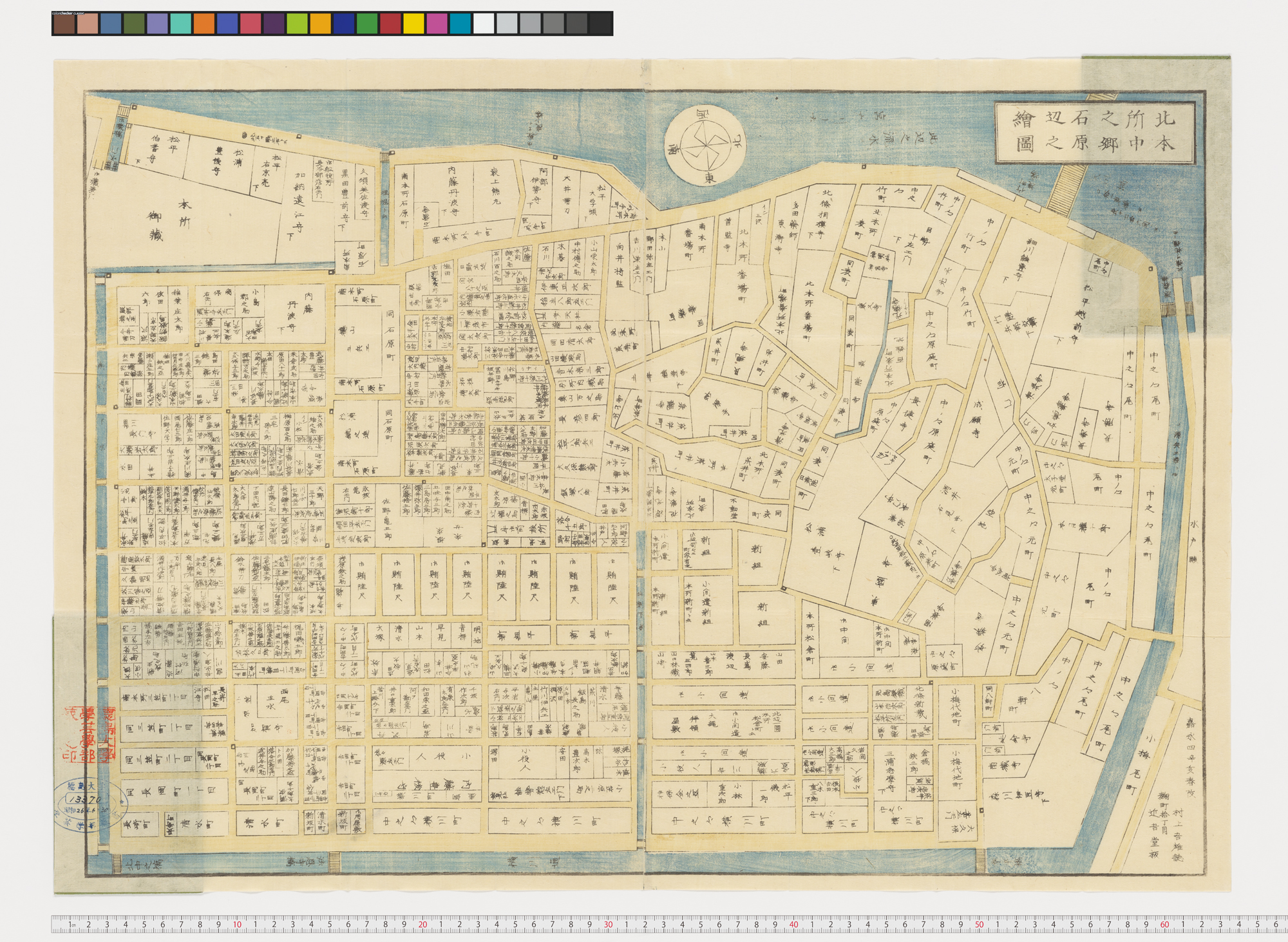Click the red 50 mark on the ruler
Viewport: 1288px width, 942px height.
click(x=979, y=925)
